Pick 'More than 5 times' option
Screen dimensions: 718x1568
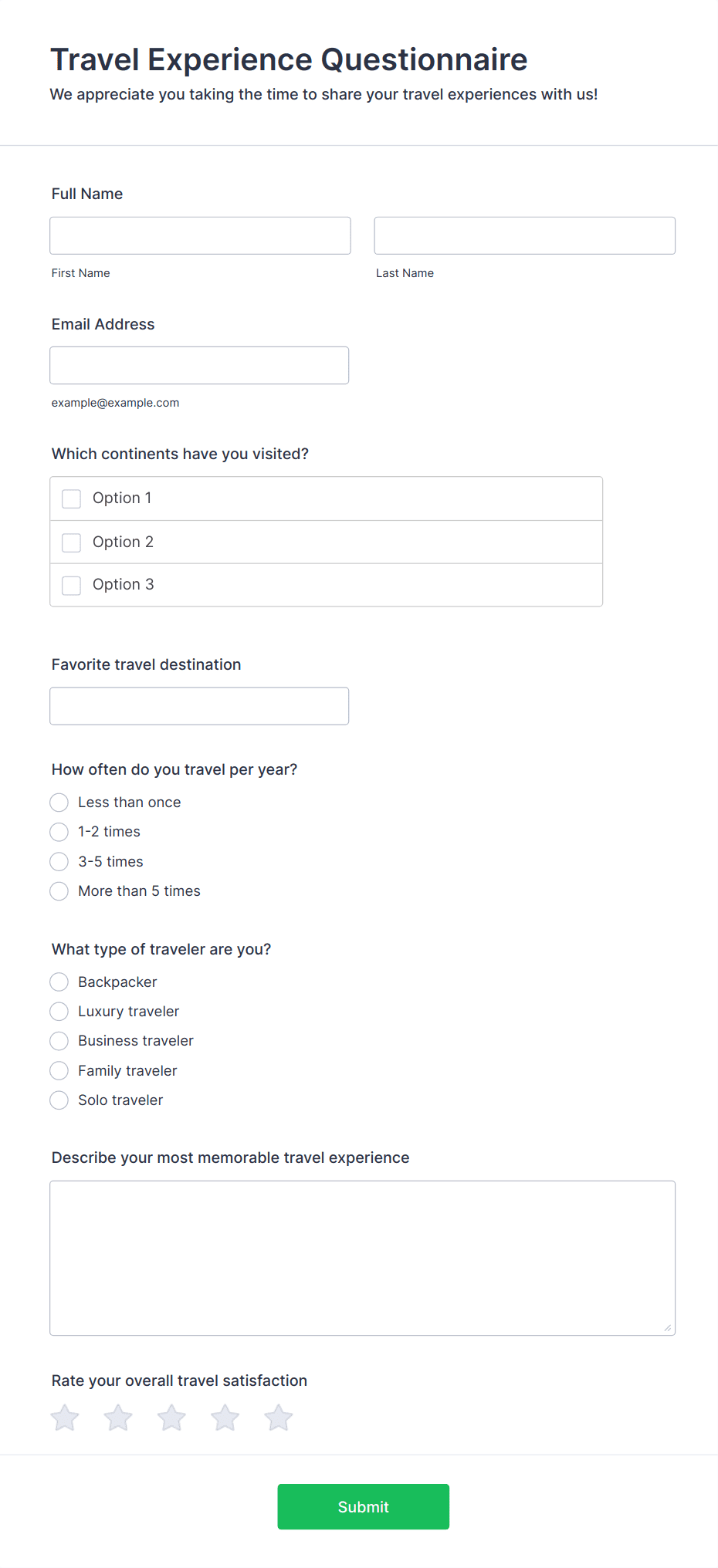(59, 891)
